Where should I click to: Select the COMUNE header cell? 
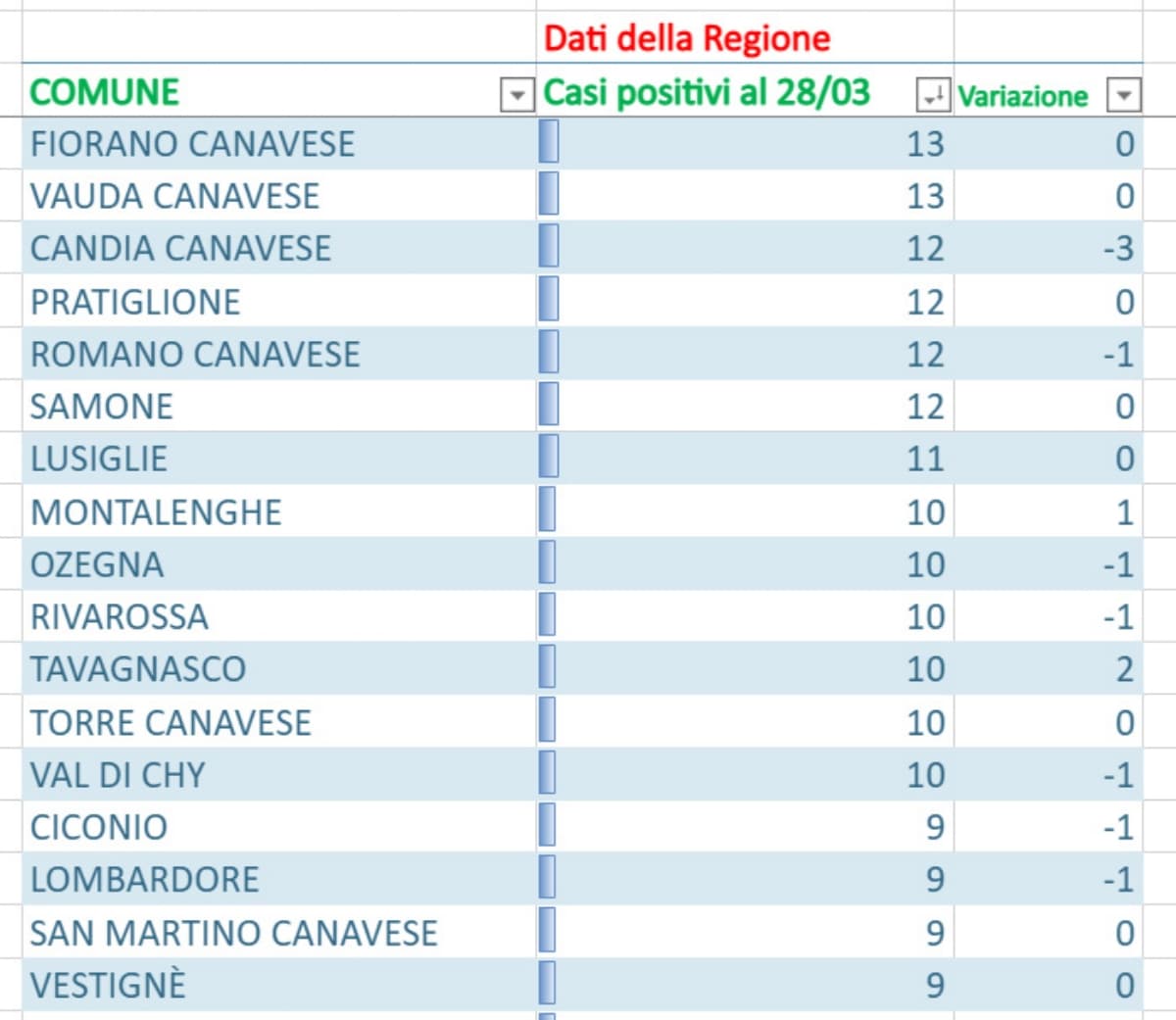[x=105, y=93]
